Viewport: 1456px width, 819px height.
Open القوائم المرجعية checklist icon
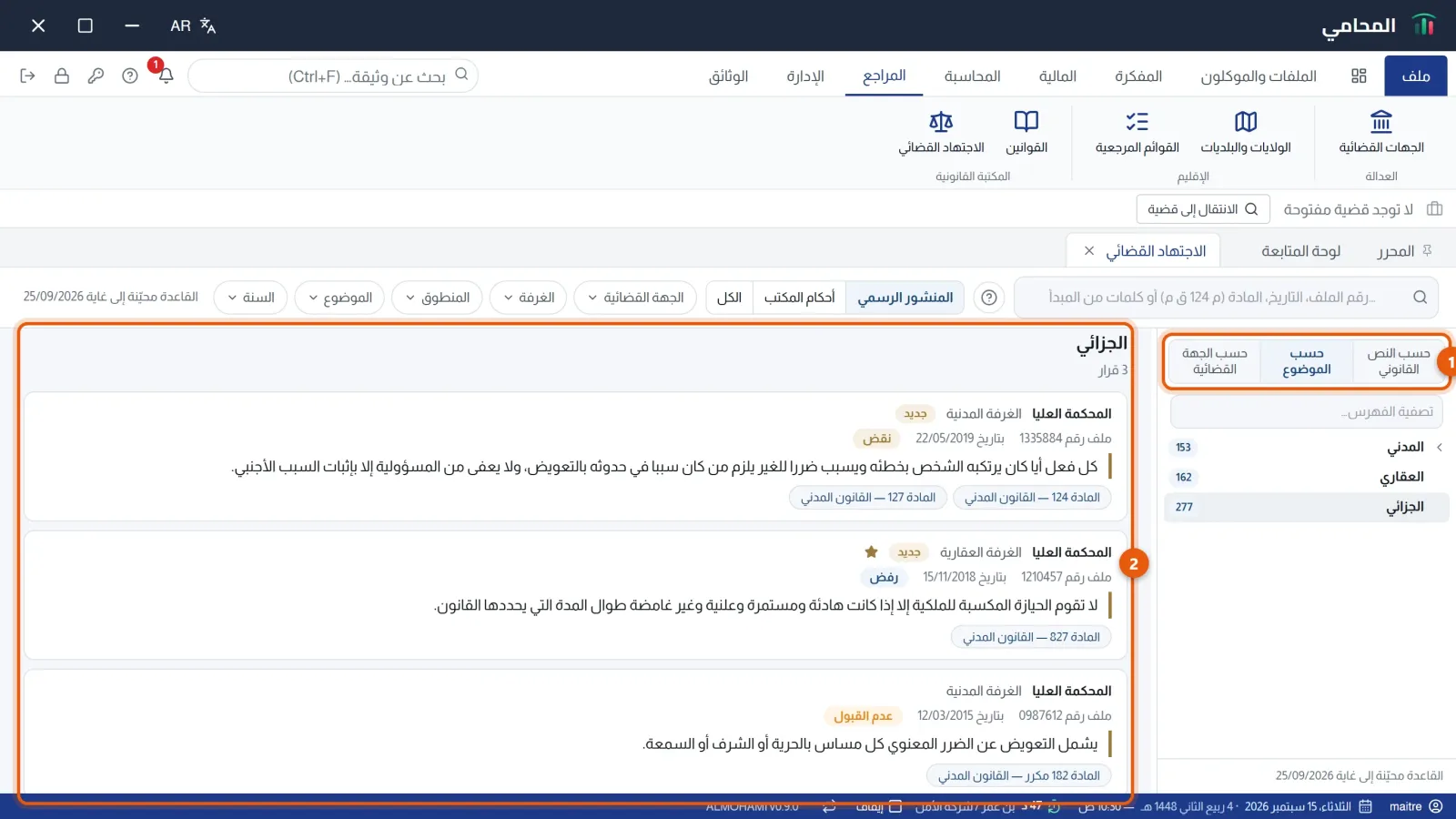point(1137,133)
